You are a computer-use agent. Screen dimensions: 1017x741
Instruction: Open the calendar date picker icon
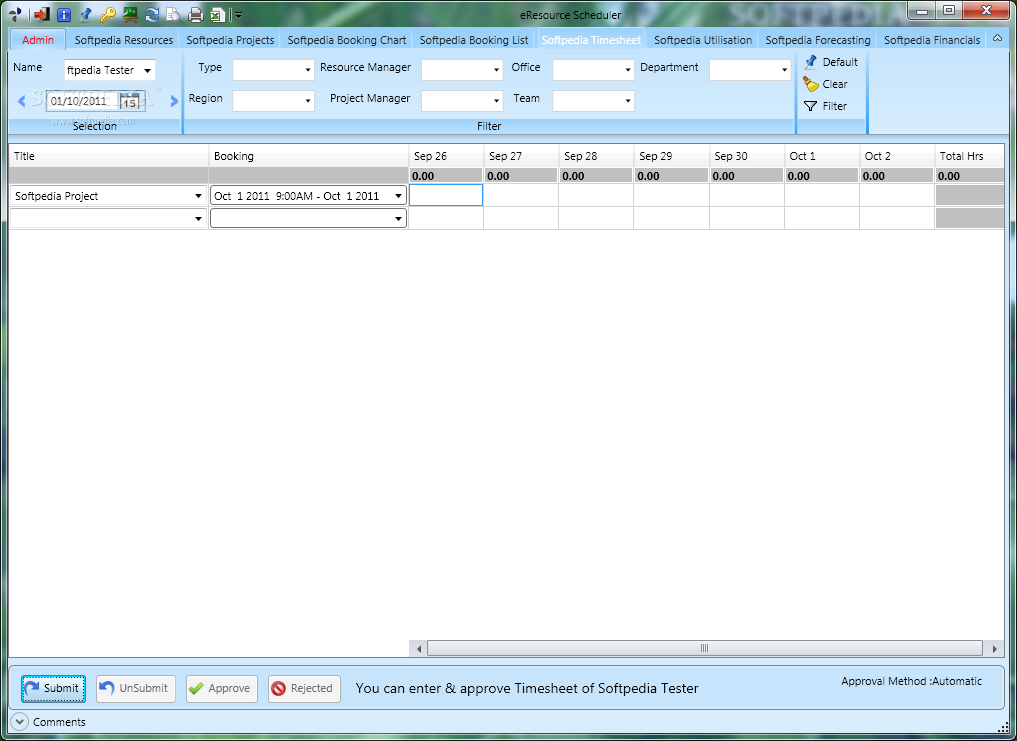[130, 101]
